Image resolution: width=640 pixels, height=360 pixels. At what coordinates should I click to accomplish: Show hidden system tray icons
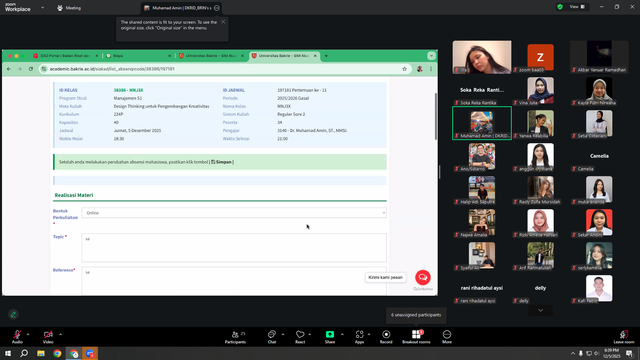[x=573, y=353]
